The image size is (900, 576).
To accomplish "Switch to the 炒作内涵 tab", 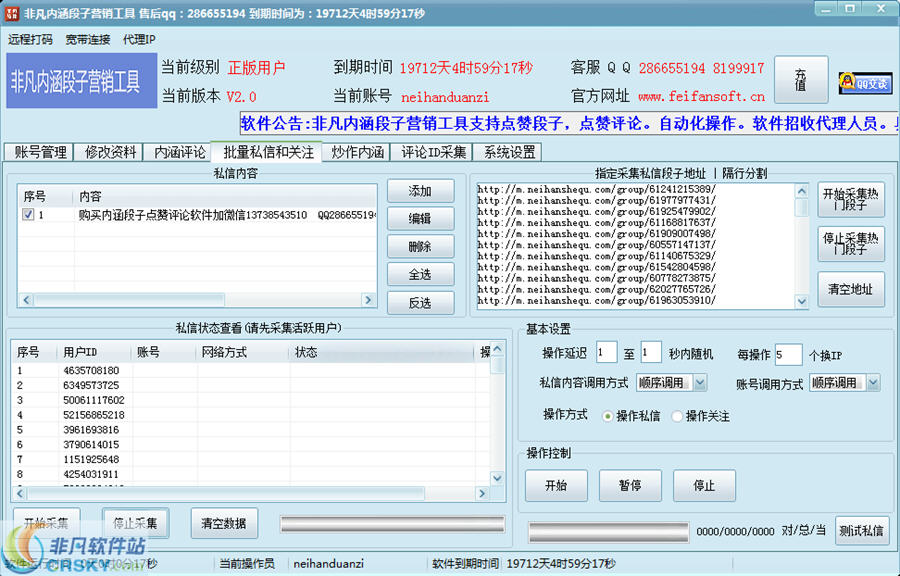I will [357, 152].
